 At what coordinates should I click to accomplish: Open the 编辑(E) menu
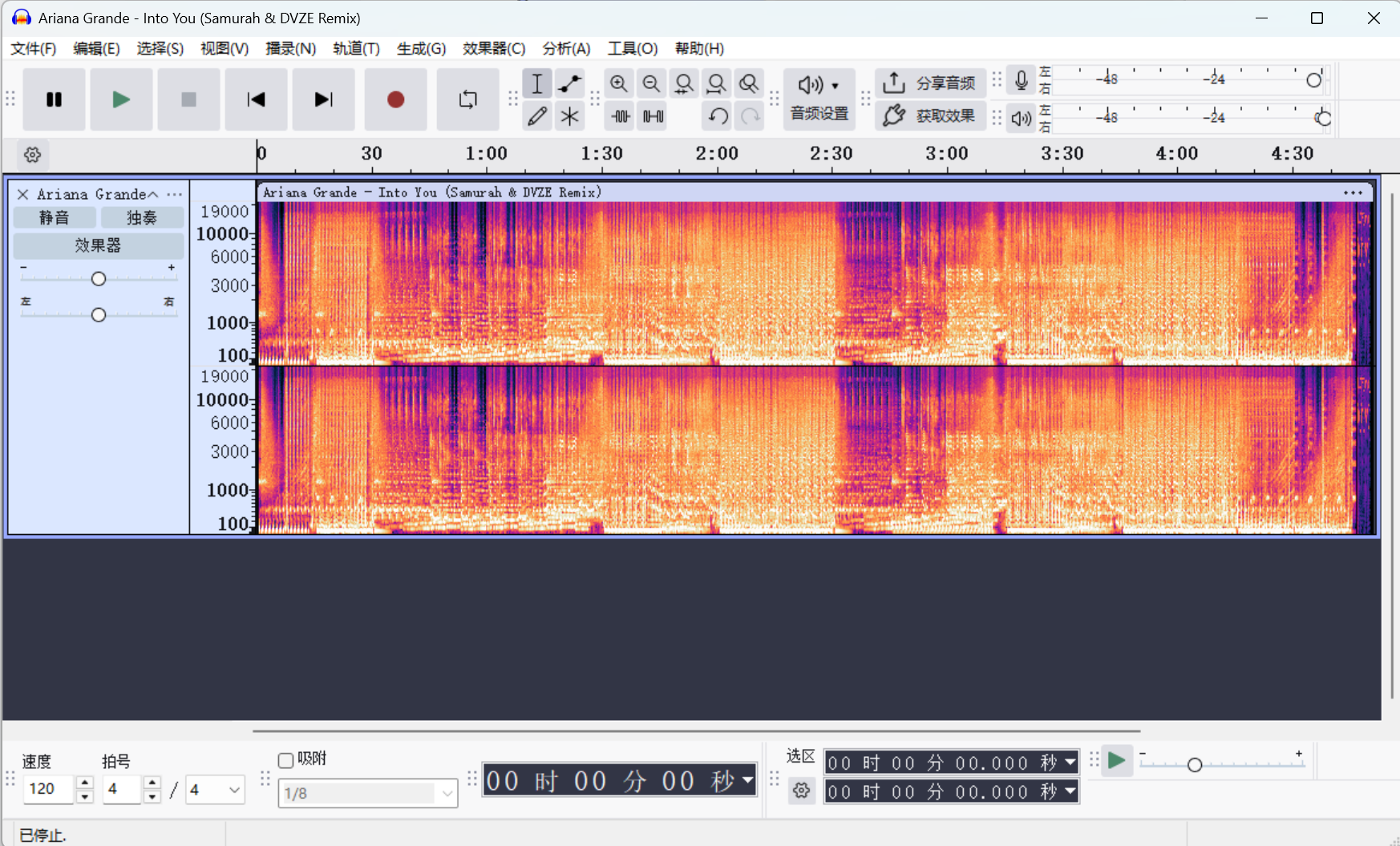[x=96, y=49]
